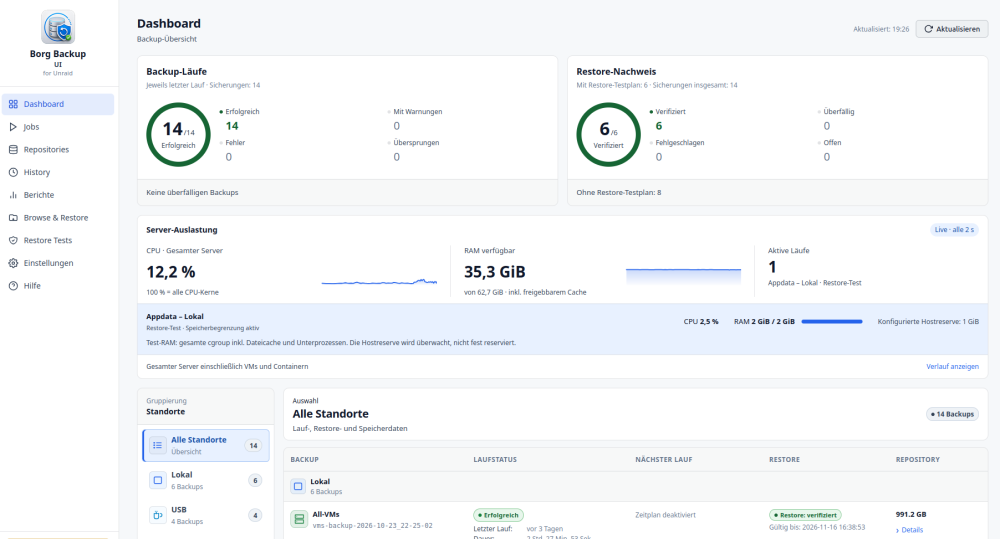Click the 14/14 Erfolgreich ring chart

179,135
